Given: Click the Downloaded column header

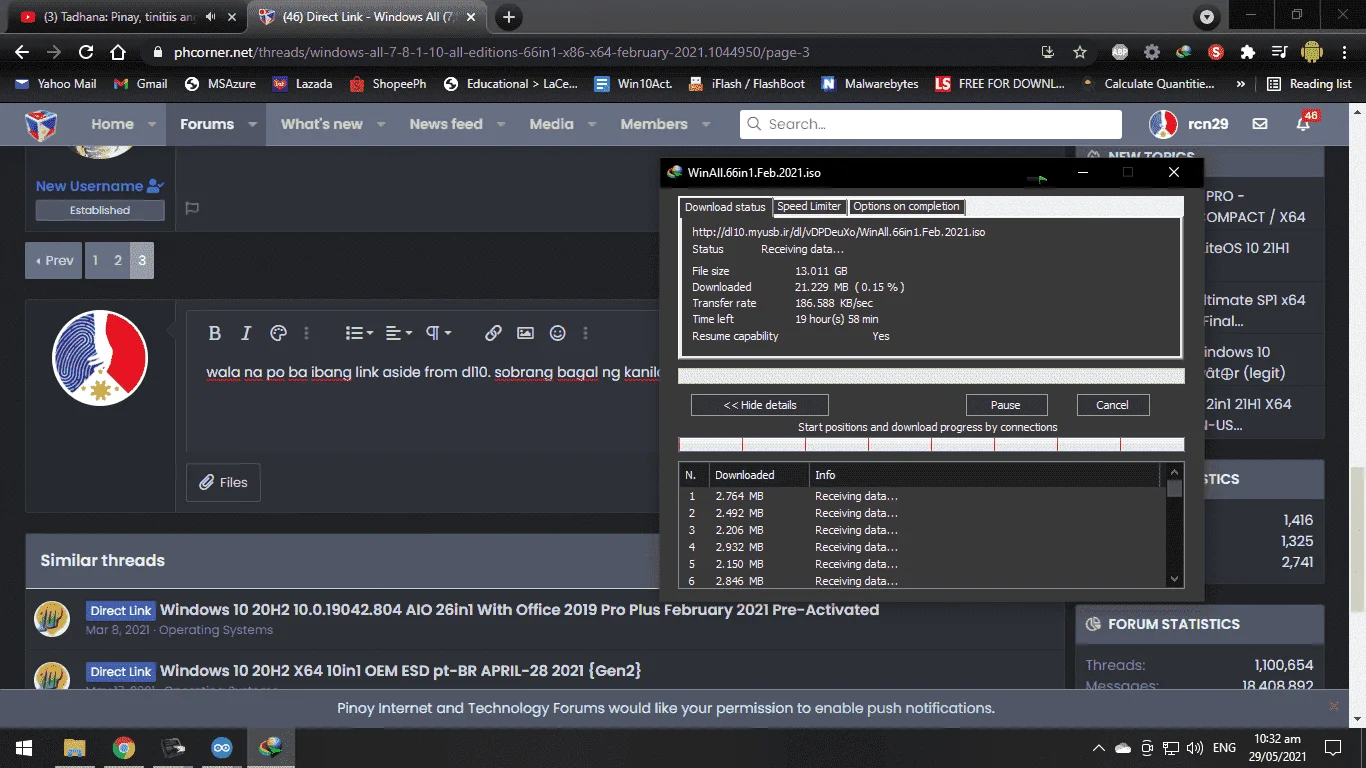Looking at the screenshot, I should tap(759, 475).
